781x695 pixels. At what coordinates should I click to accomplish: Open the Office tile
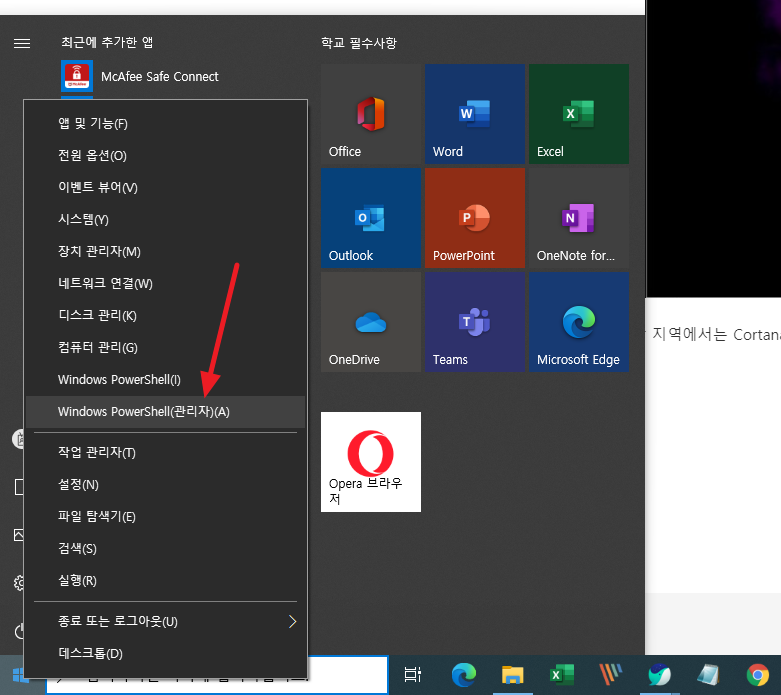pos(371,114)
